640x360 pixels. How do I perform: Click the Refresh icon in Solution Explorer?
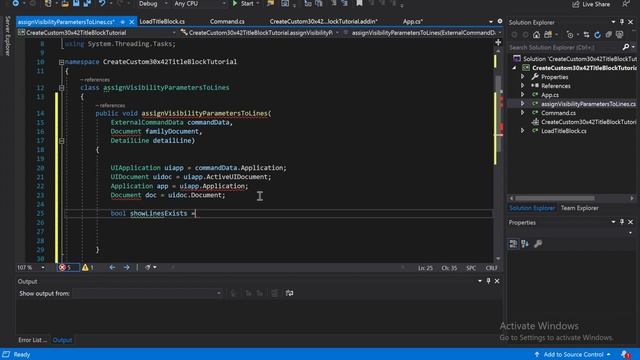(598, 35)
